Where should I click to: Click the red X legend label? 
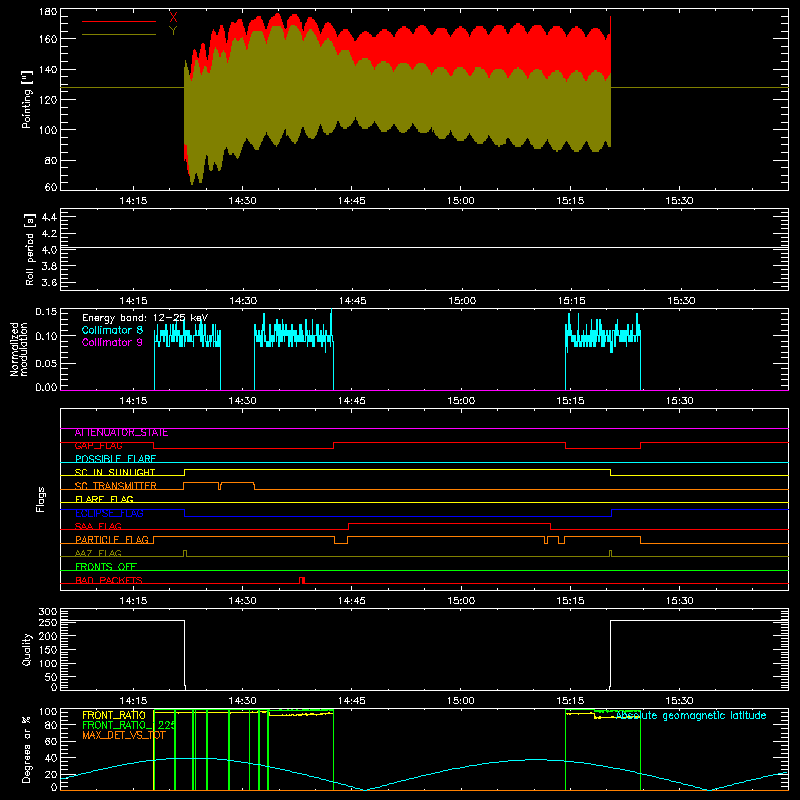(173, 17)
